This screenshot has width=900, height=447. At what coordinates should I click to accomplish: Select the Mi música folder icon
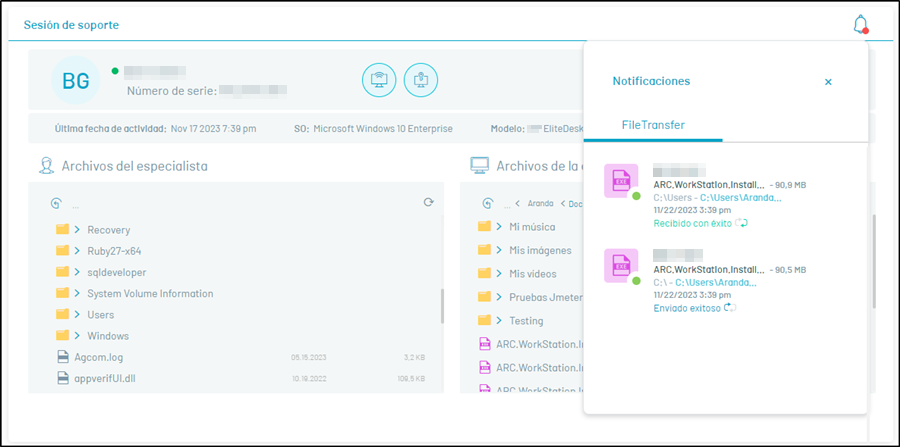pos(485,227)
